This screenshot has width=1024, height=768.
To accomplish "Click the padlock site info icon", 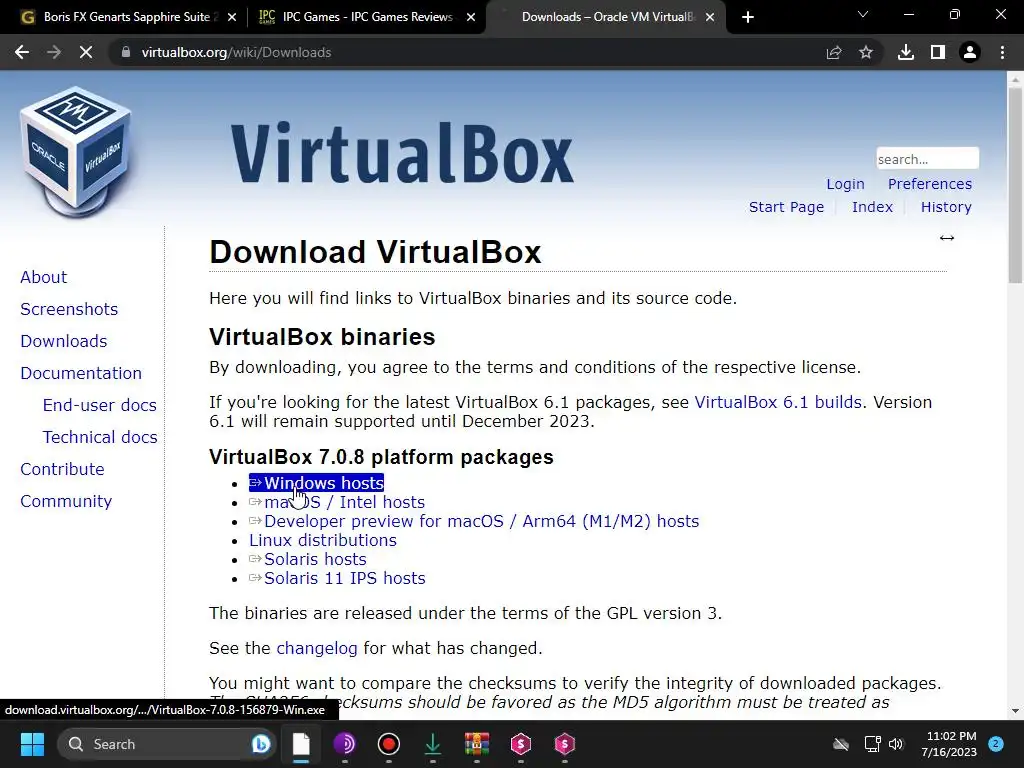I will (x=126, y=52).
